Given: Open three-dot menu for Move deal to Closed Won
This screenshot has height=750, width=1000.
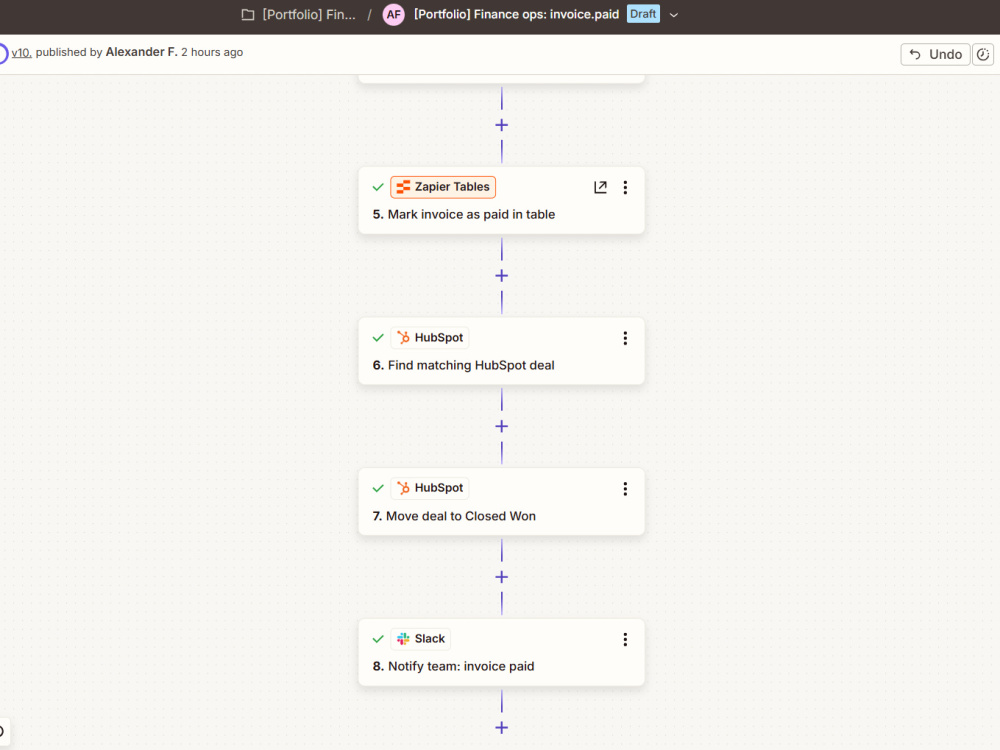Looking at the screenshot, I should tap(625, 489).
